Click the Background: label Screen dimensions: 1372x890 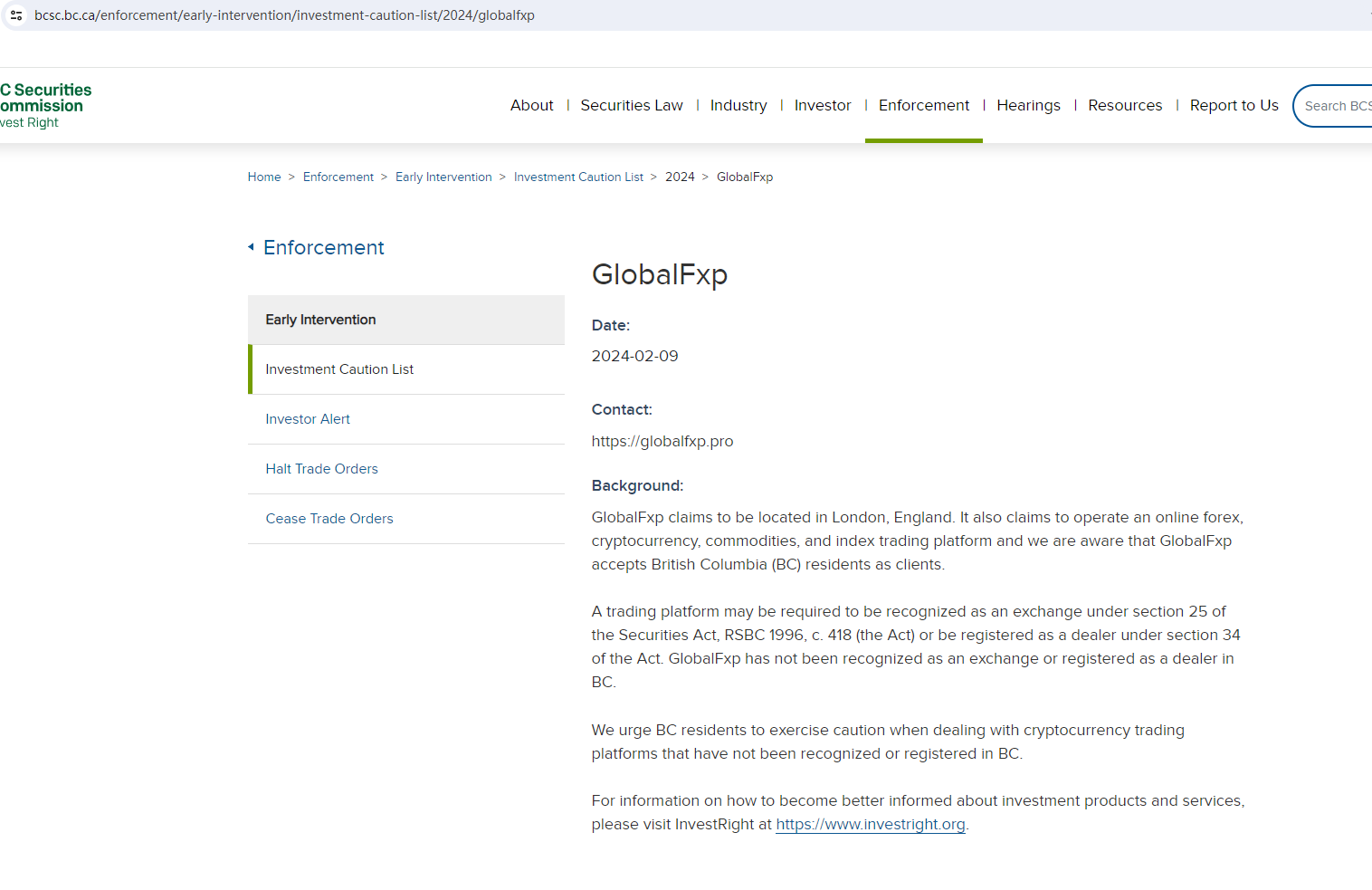[x=637, y=485]
